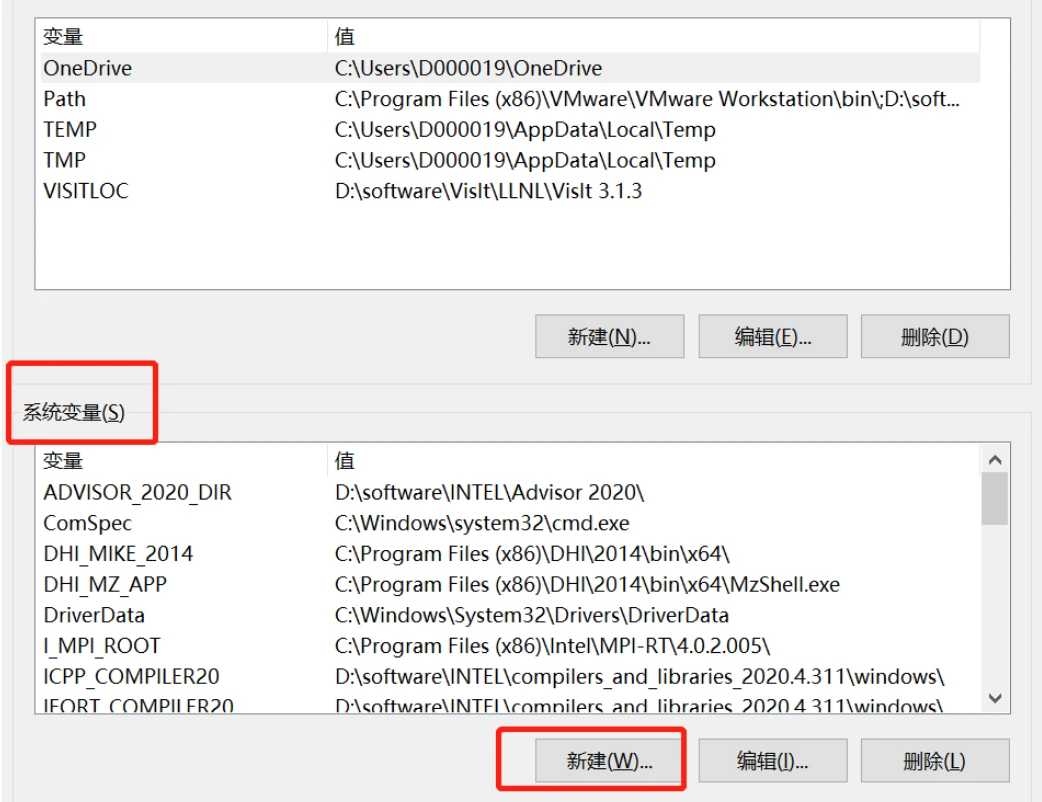Click the system variable 删除(L) button

click(935, 760)
